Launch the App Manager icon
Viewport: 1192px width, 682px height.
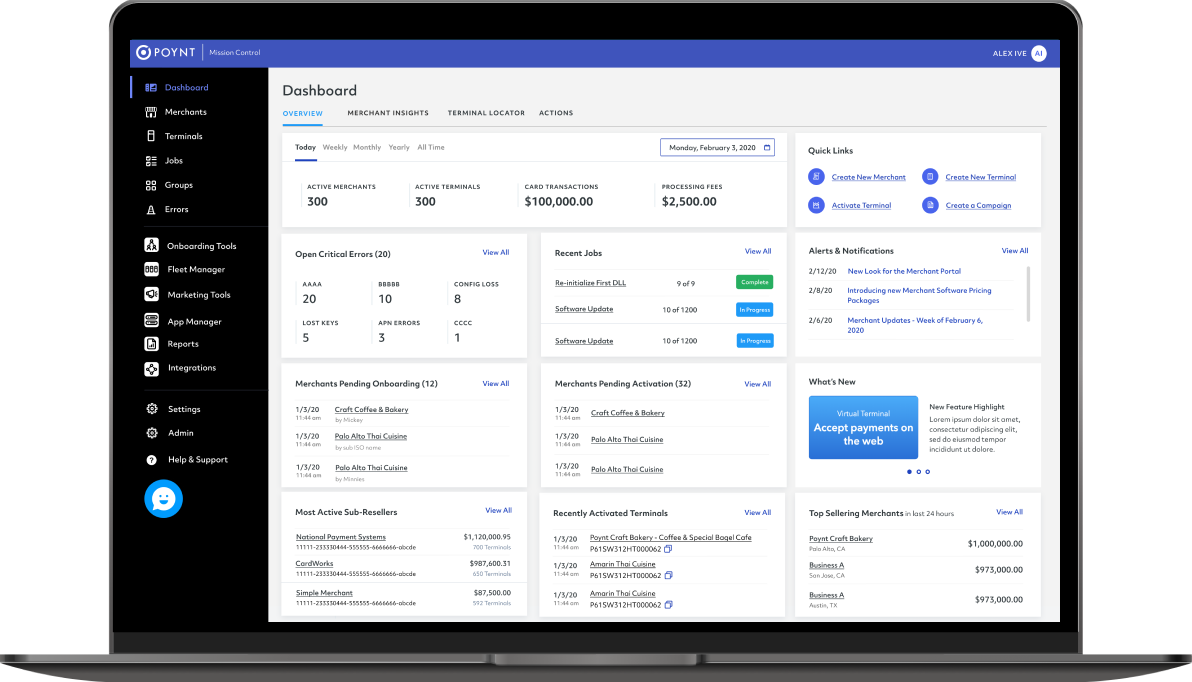pos(151,321)
